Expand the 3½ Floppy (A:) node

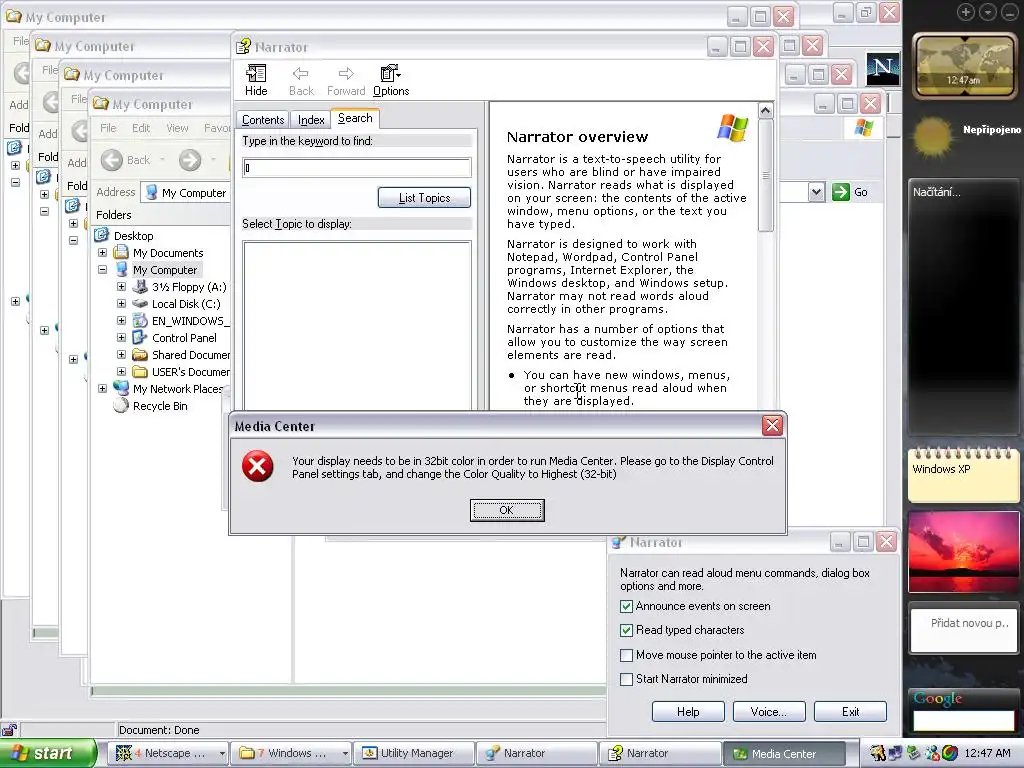[121, 286]
